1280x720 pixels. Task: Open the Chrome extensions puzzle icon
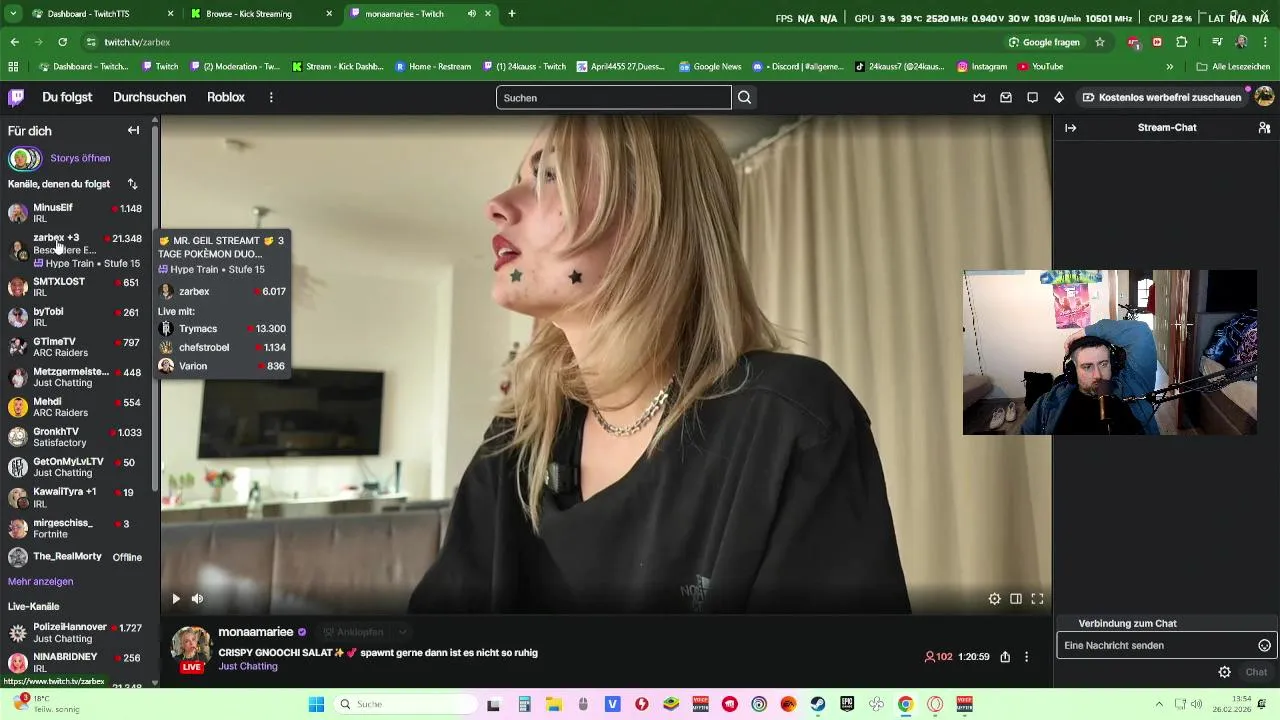pos(1182,42)
